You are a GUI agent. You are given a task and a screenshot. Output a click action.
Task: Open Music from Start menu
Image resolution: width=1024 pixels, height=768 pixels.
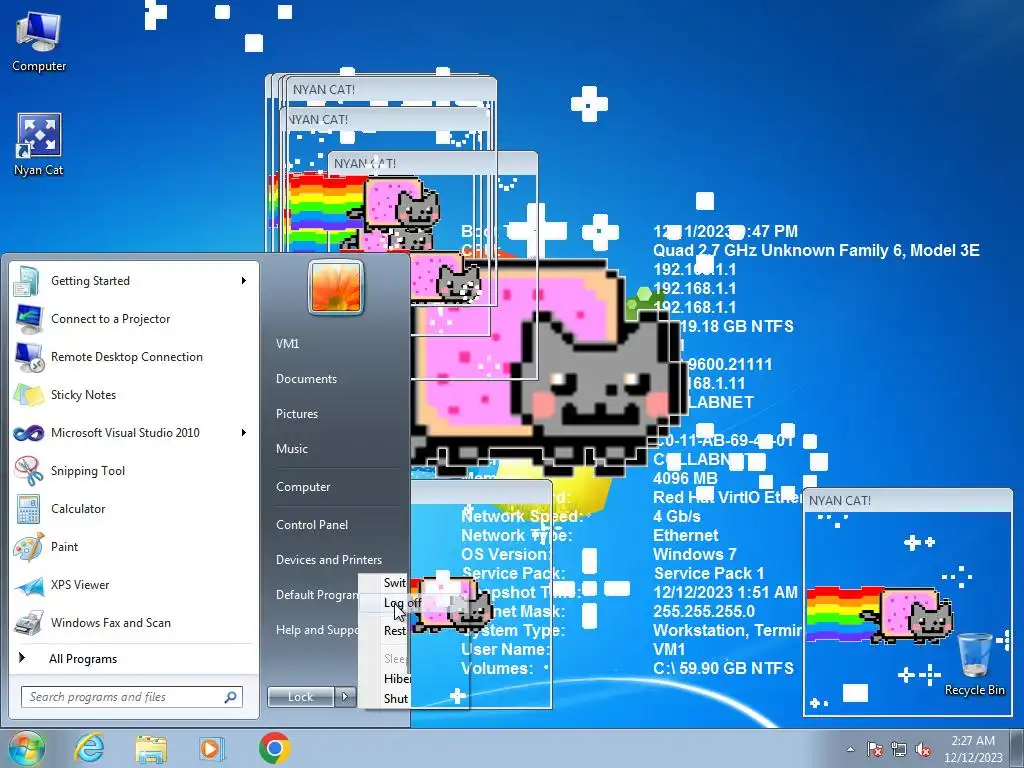pos(291,449)
